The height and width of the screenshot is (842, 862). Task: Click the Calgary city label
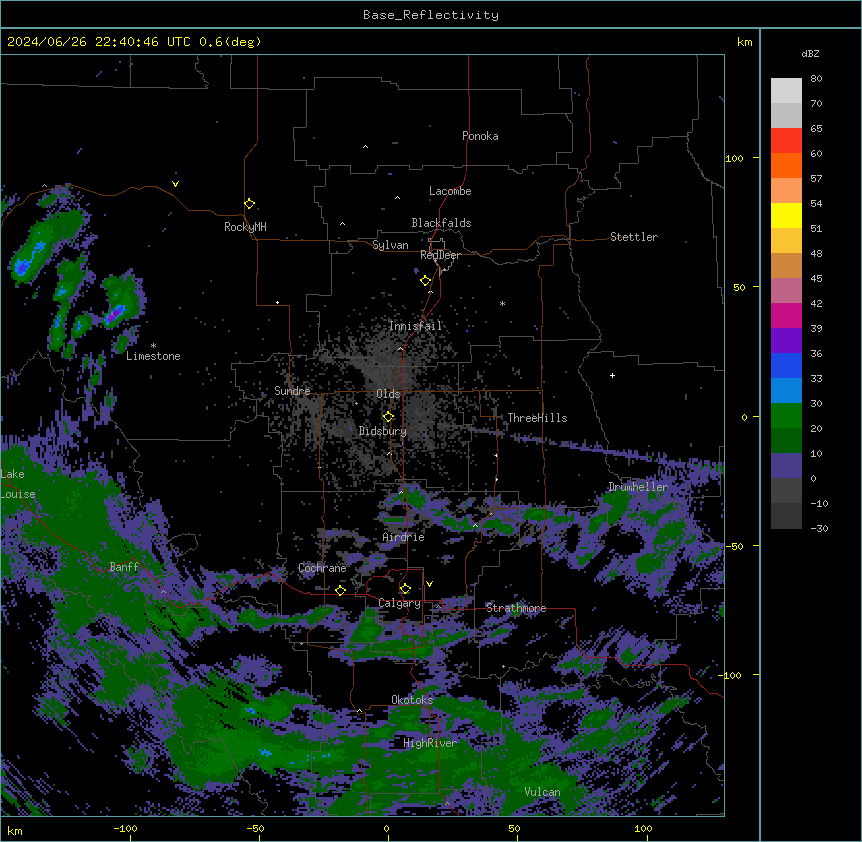pyautogui.click(x=399, y=603)
